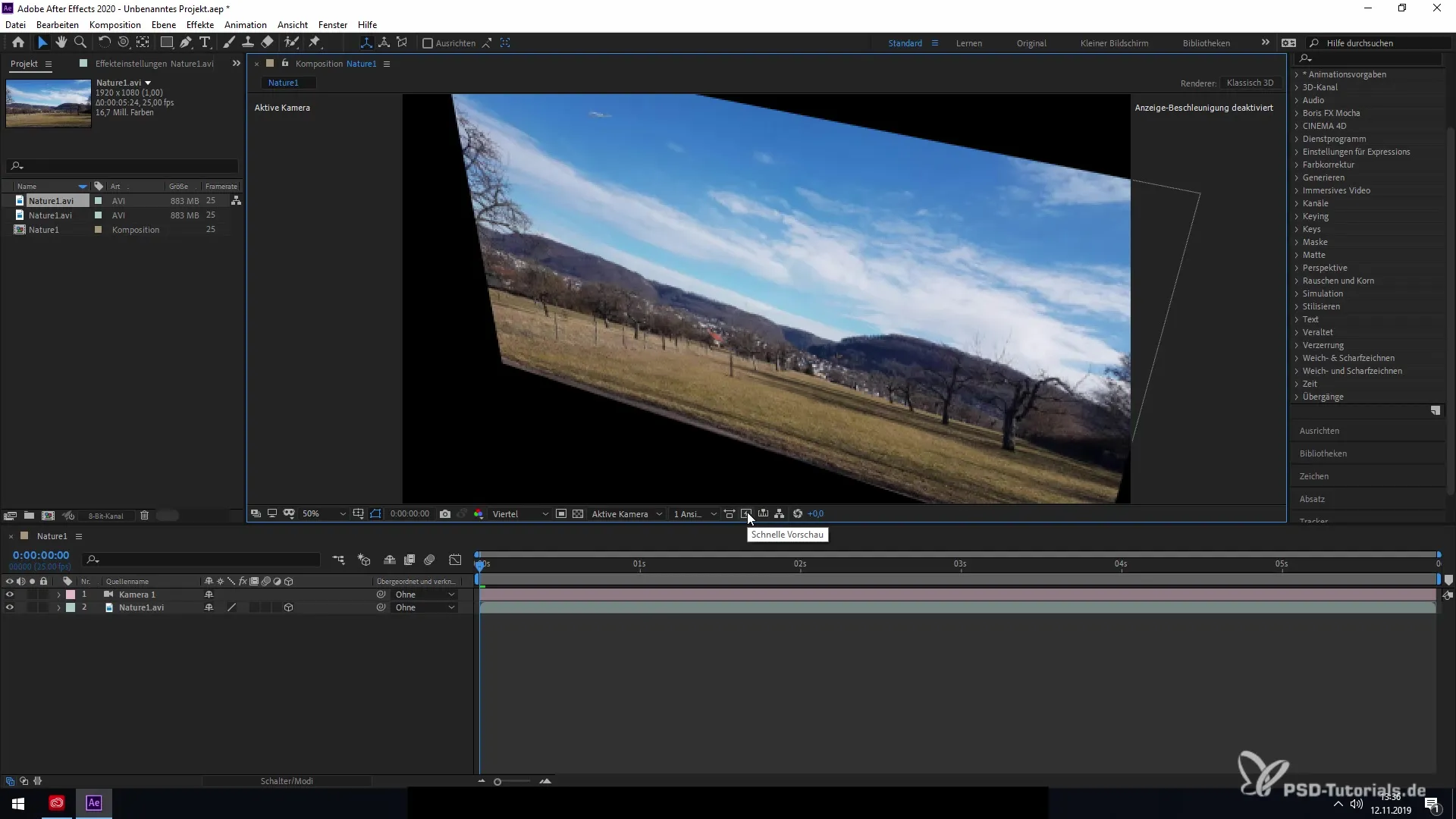Select the Clone Stamp tool
The height and width of the screenshot is (819, 1456).
pyautogui.click(x=248, y=42)
